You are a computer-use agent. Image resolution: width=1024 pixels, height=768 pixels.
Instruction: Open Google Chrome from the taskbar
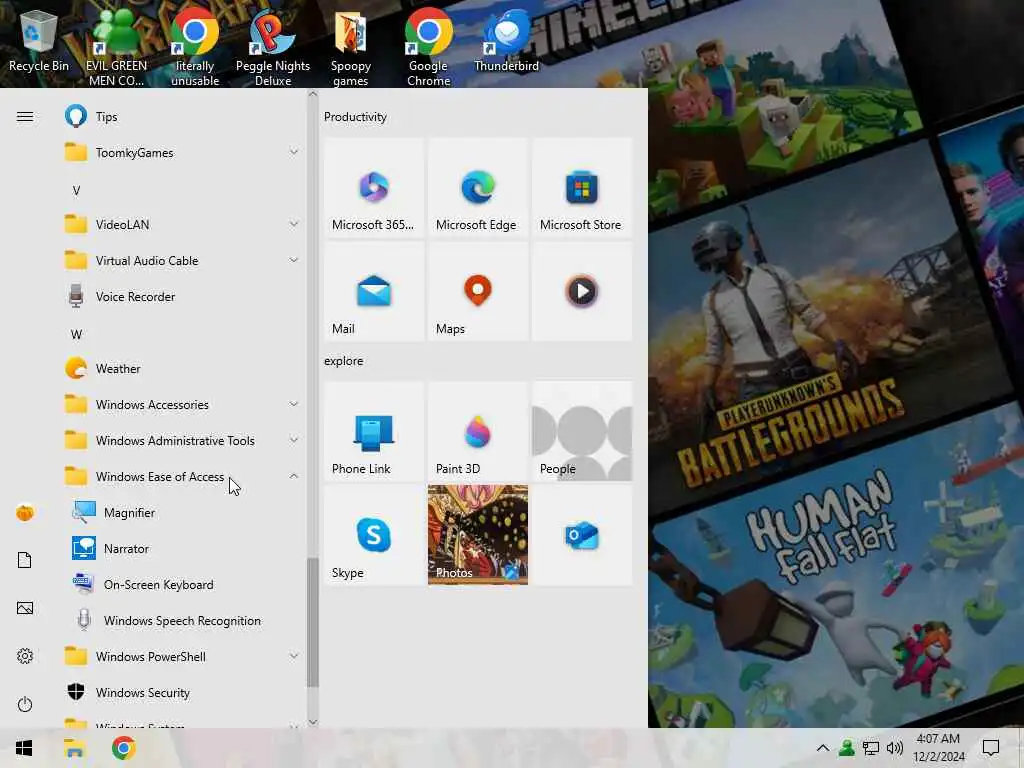tap(123, 748)
